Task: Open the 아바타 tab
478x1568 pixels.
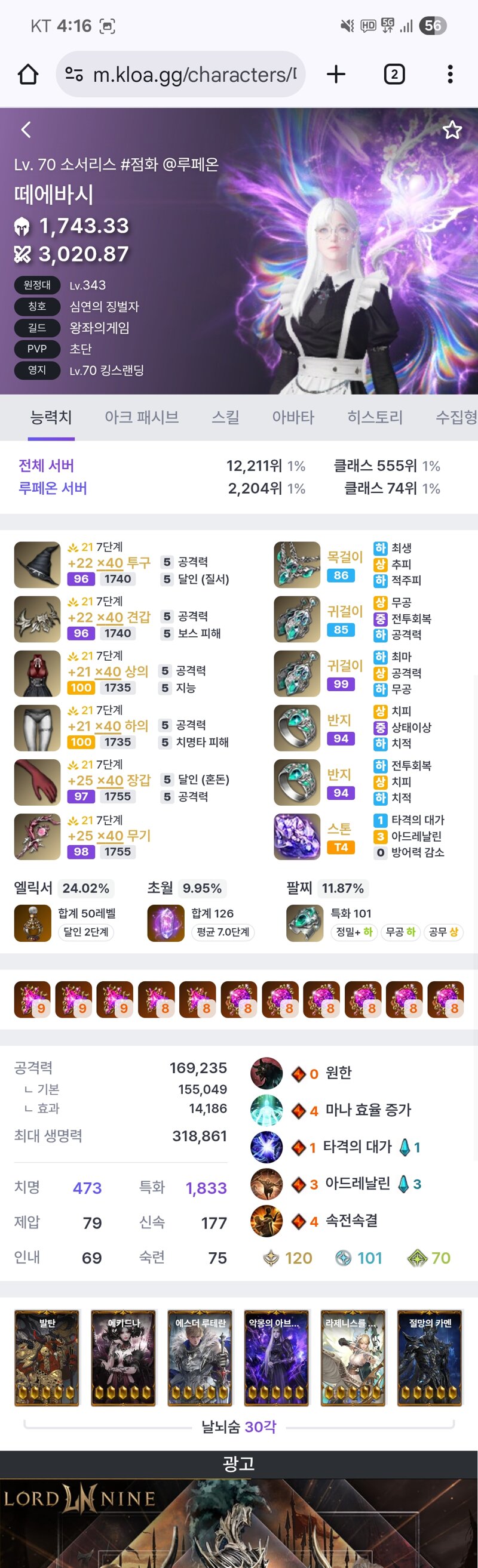Action: pos(293,417)
